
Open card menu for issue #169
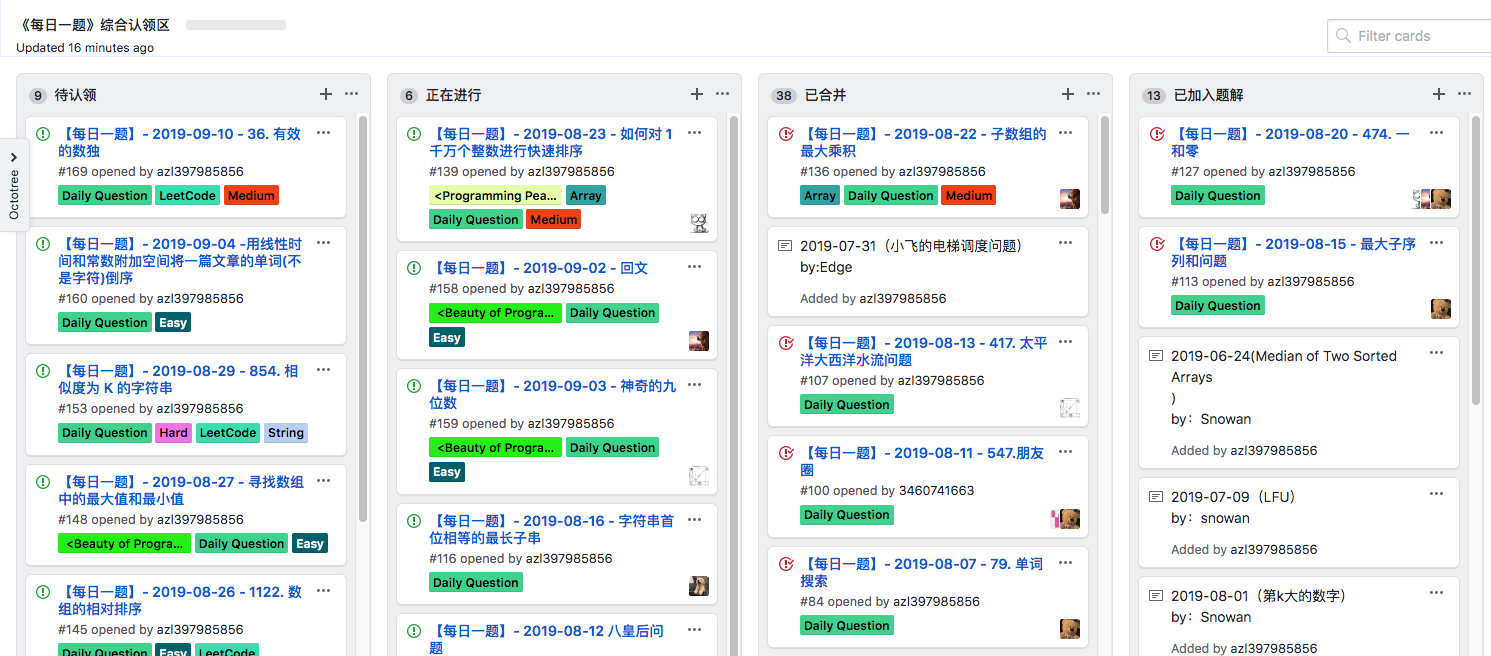[x=323, y=132]
